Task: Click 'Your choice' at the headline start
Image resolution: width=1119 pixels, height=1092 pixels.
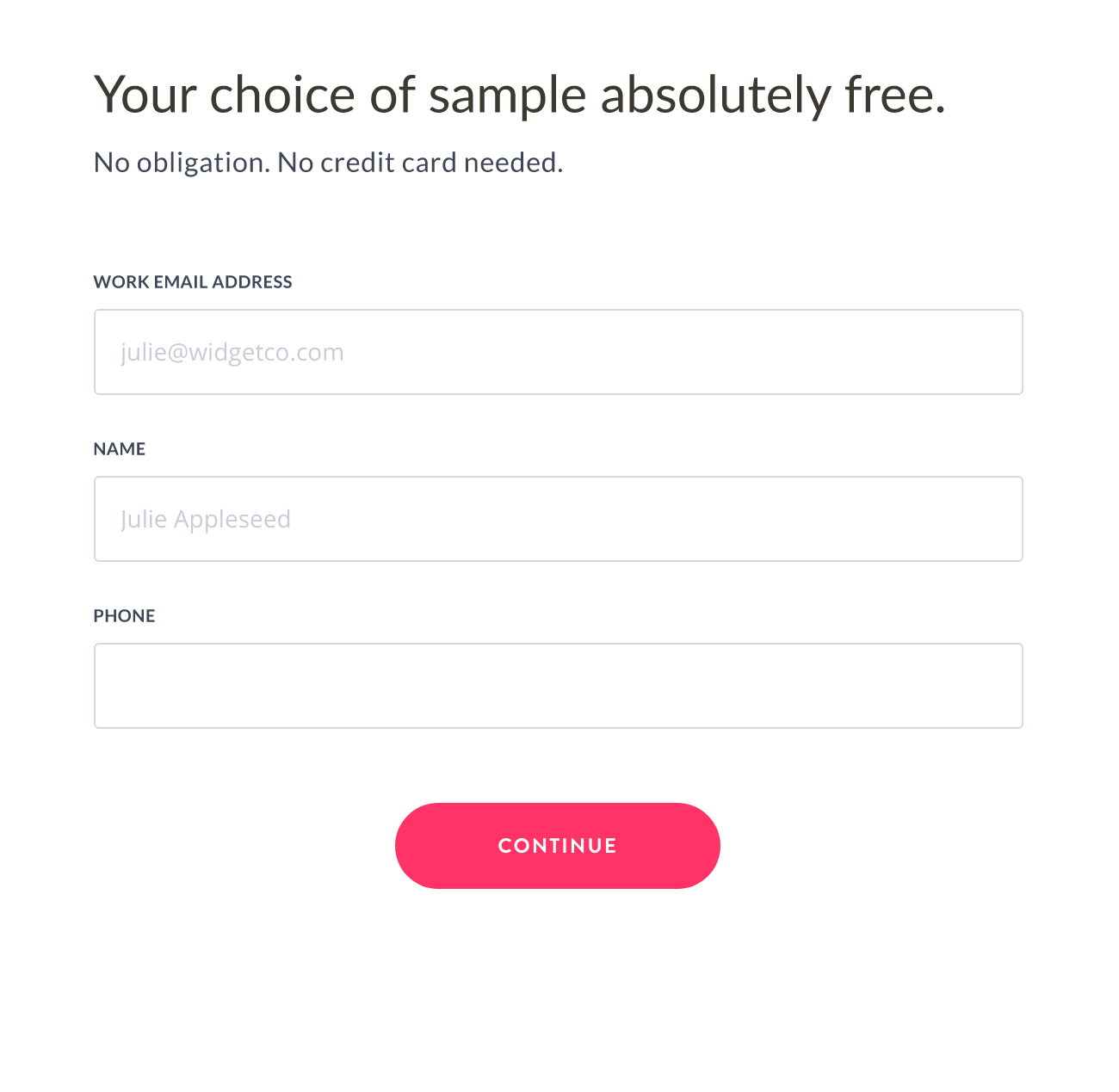Action: [x=224, y=96]
